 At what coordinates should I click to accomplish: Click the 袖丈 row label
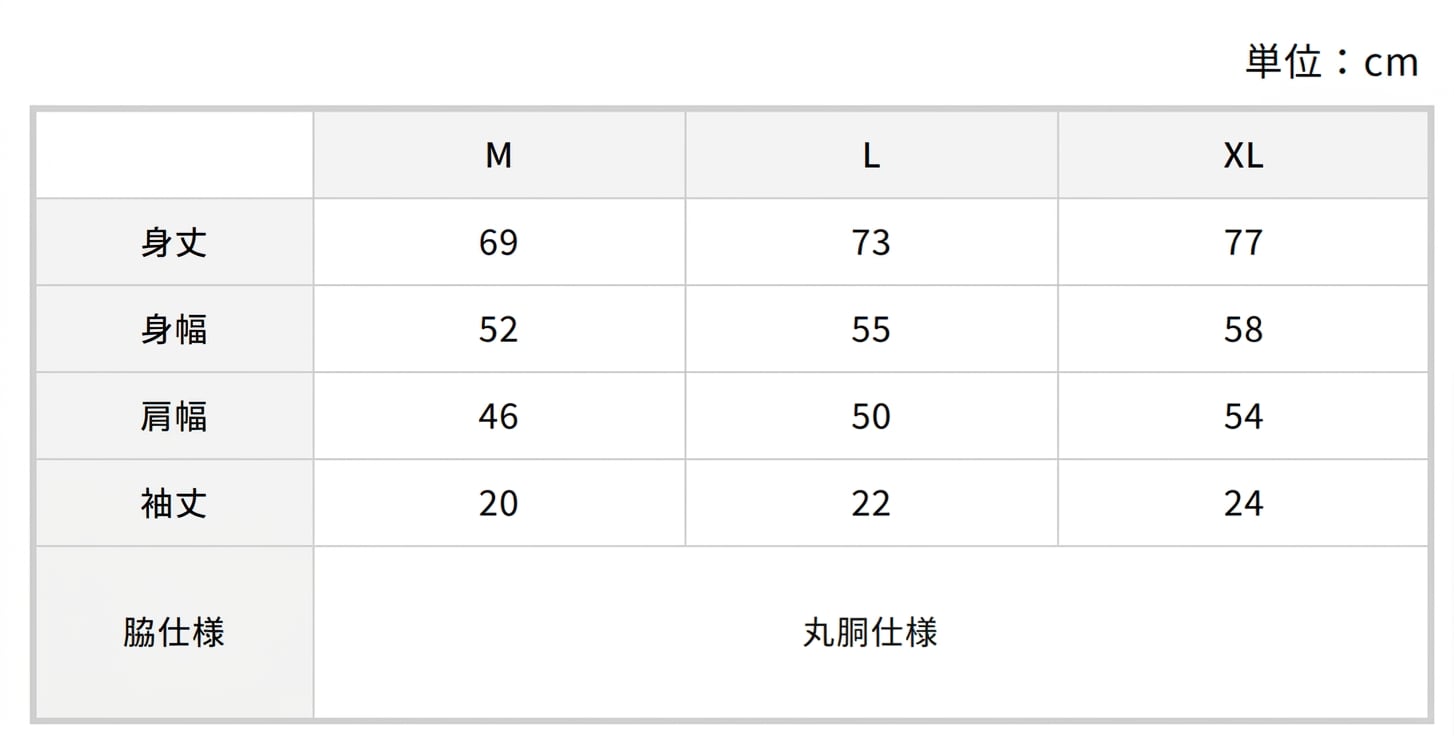pos(174,503)
